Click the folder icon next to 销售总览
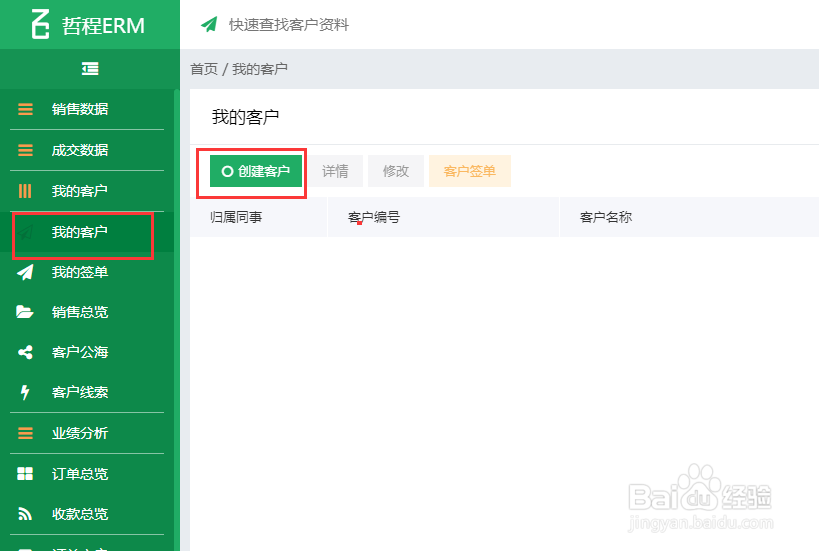 tap(25, 312)
